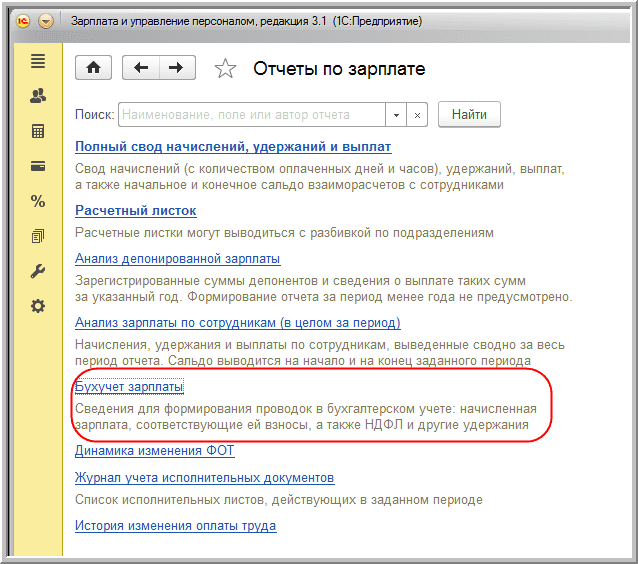Navigate forward with the right arrow
638x564 pixels.
(x=176, y=68)
